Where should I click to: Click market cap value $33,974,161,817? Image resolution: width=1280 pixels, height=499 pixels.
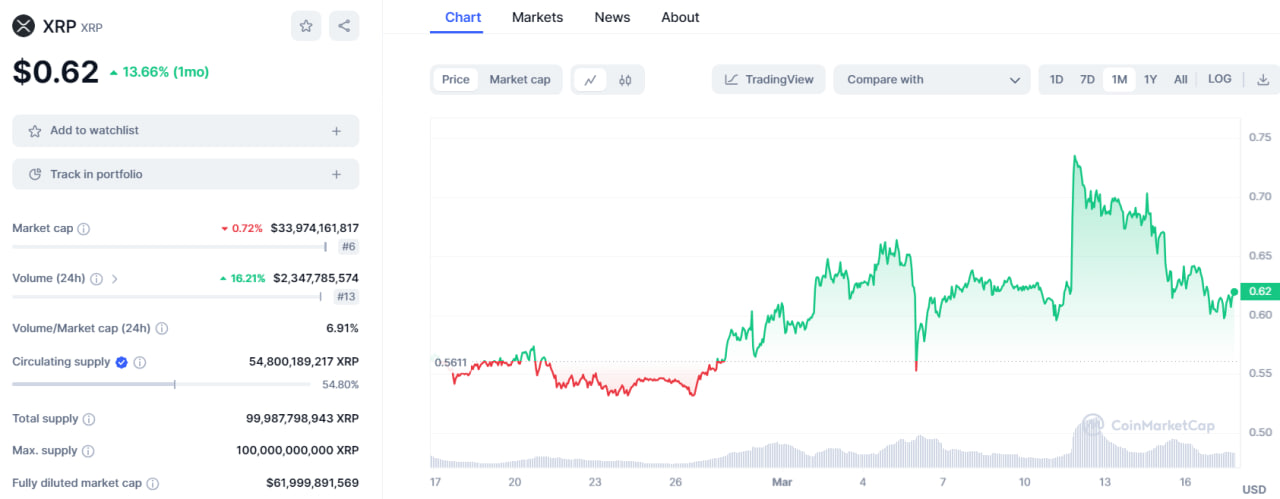point(315,229)
